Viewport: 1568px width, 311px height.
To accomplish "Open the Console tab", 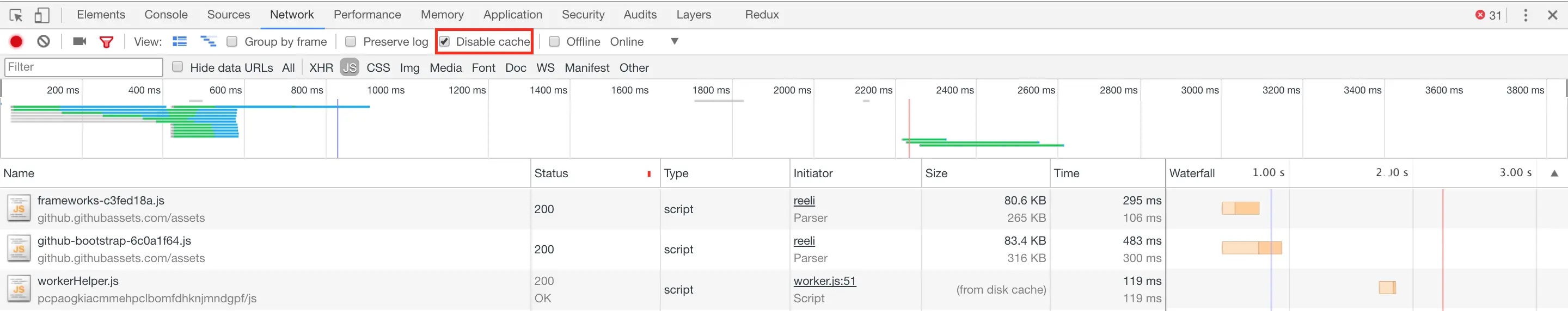I will [166, 15].
